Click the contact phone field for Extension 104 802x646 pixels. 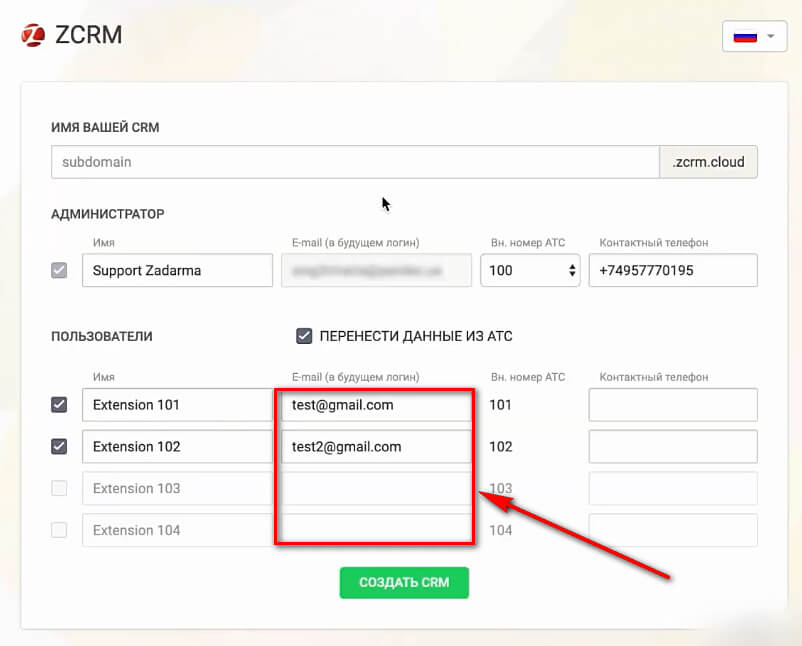pos(673,530)
